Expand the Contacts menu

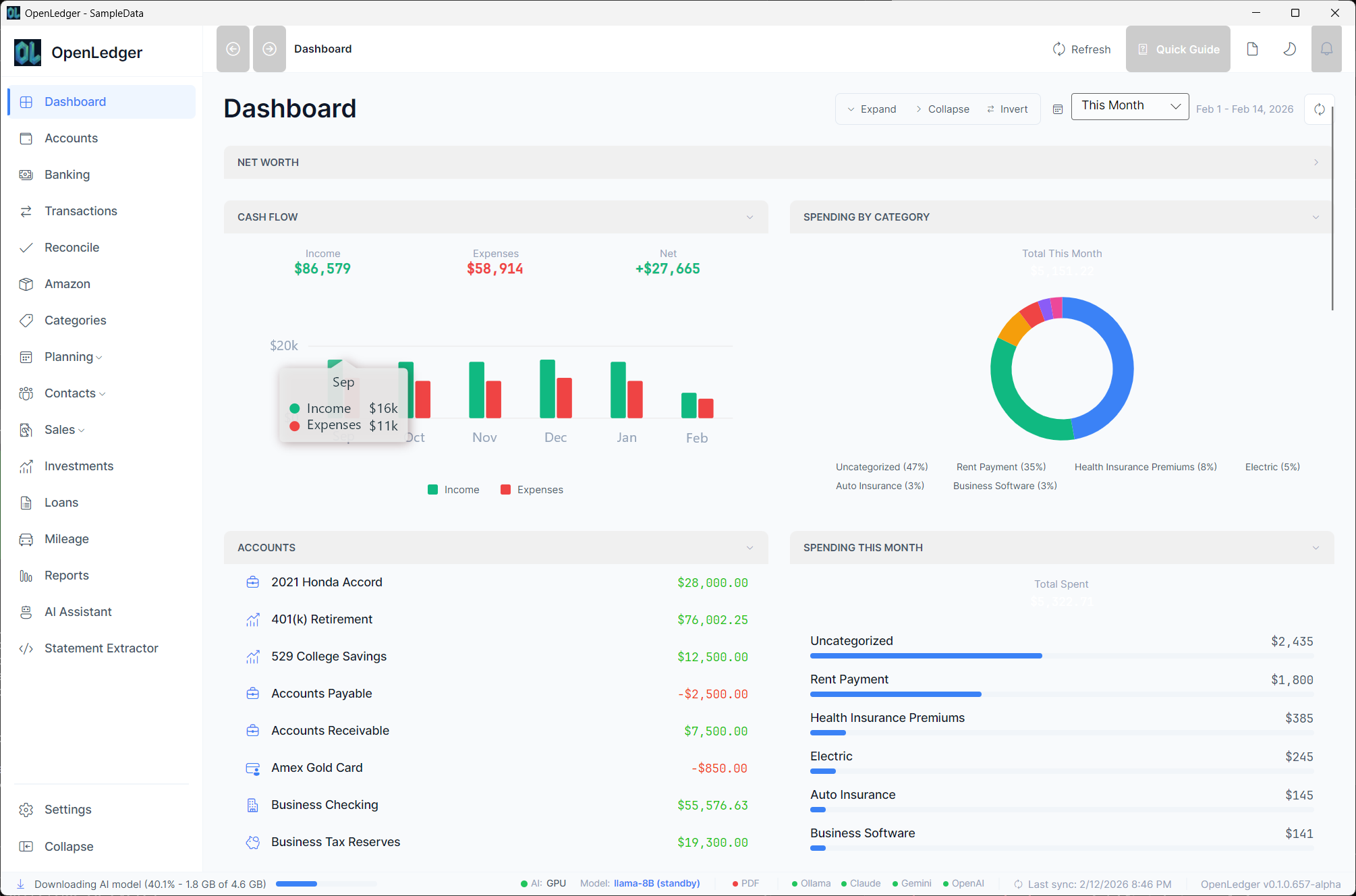point(68,393)
